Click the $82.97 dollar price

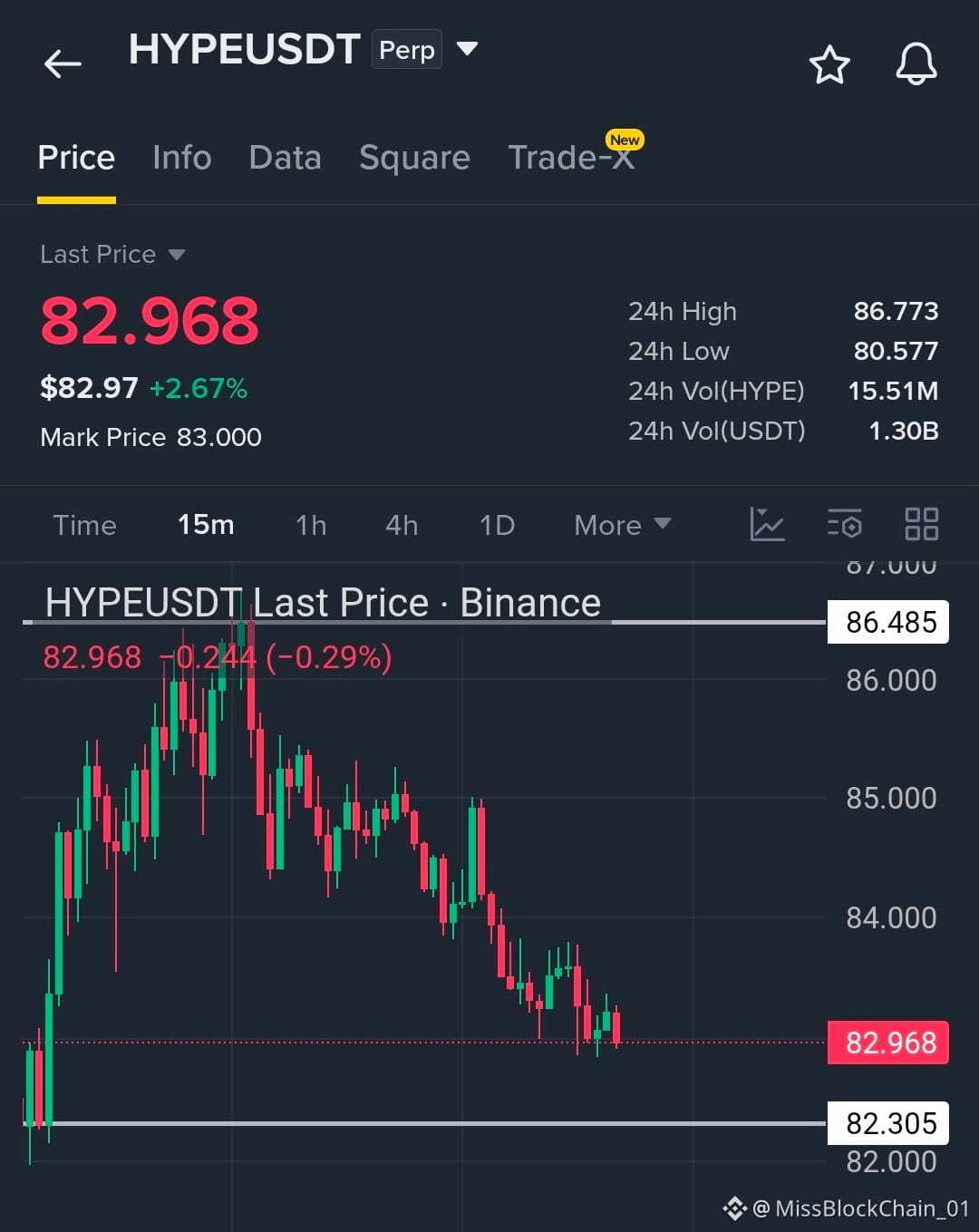(x=89, y=388)
